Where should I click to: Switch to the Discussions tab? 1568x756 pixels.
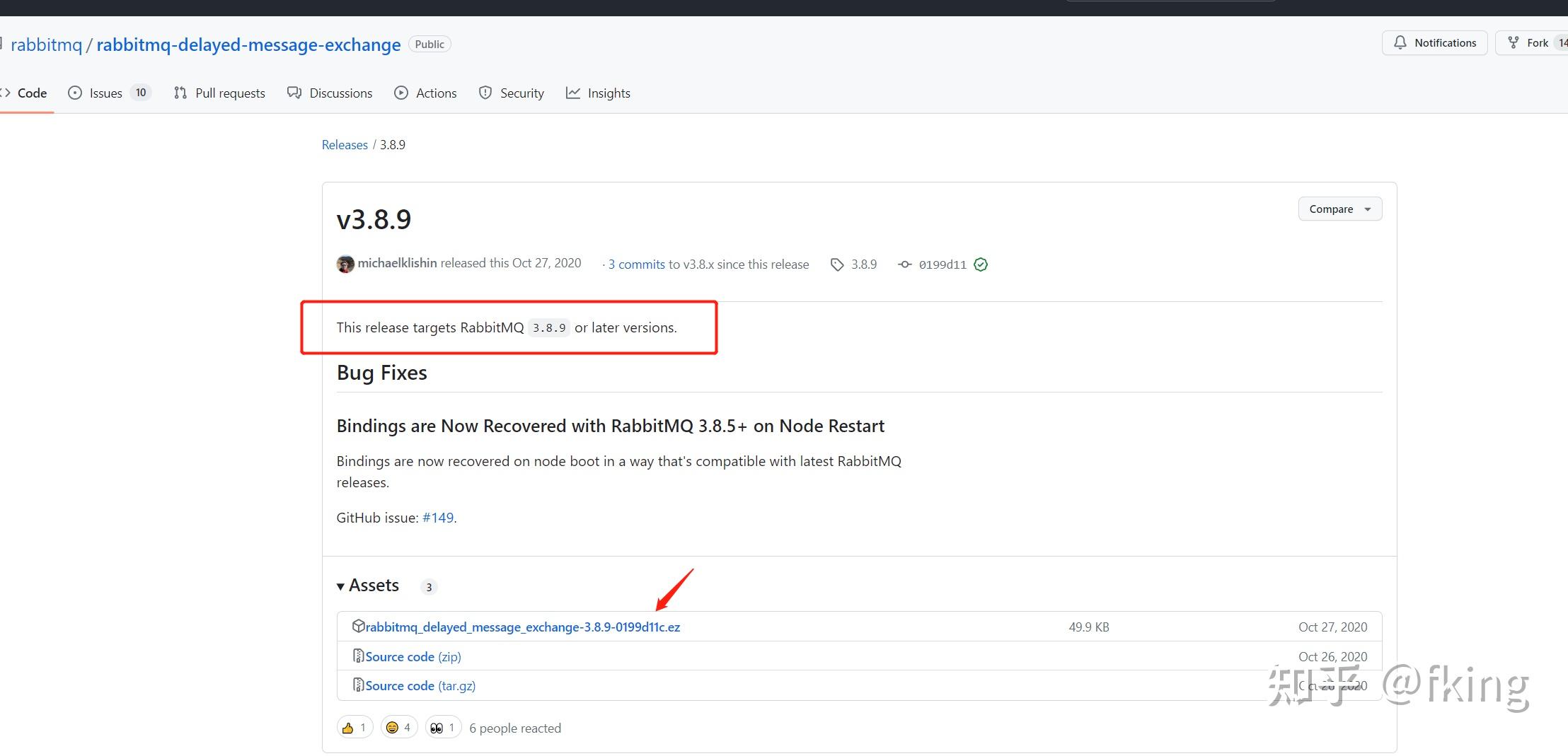[330, 93]
